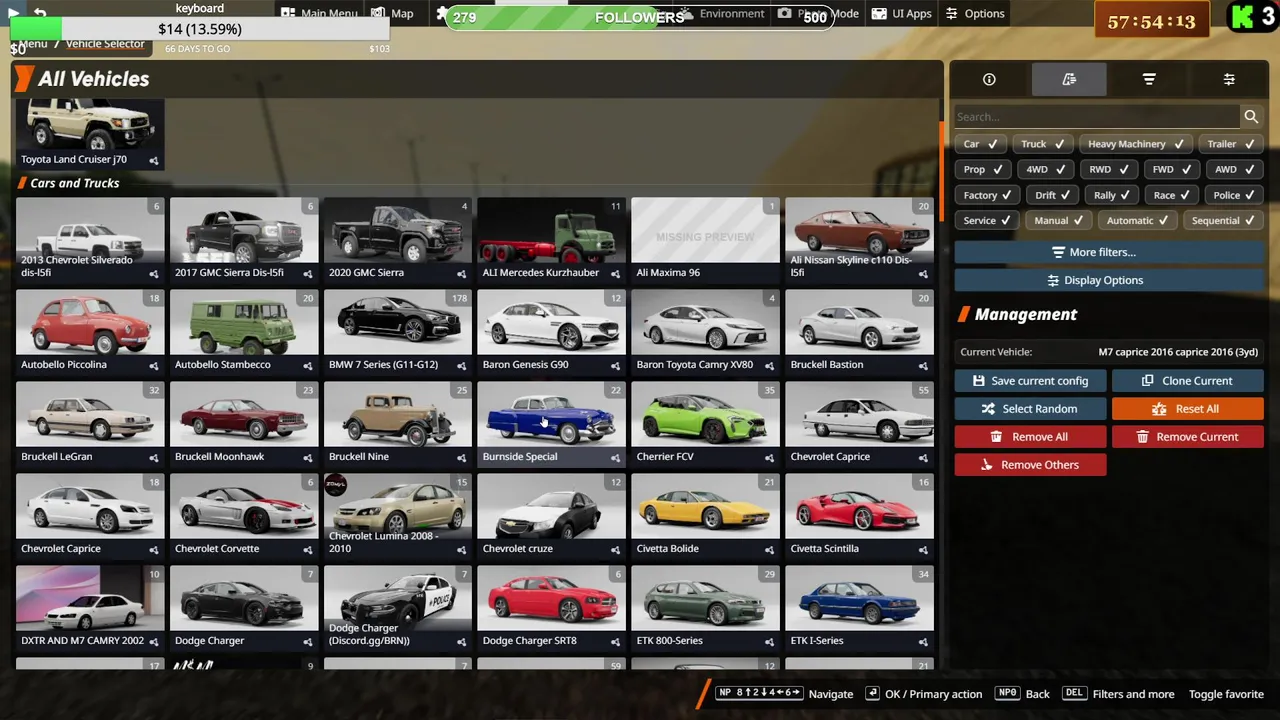Click the search magnifier icon
Screen dimensions: 1280x720
click(x=1251, y=117)
